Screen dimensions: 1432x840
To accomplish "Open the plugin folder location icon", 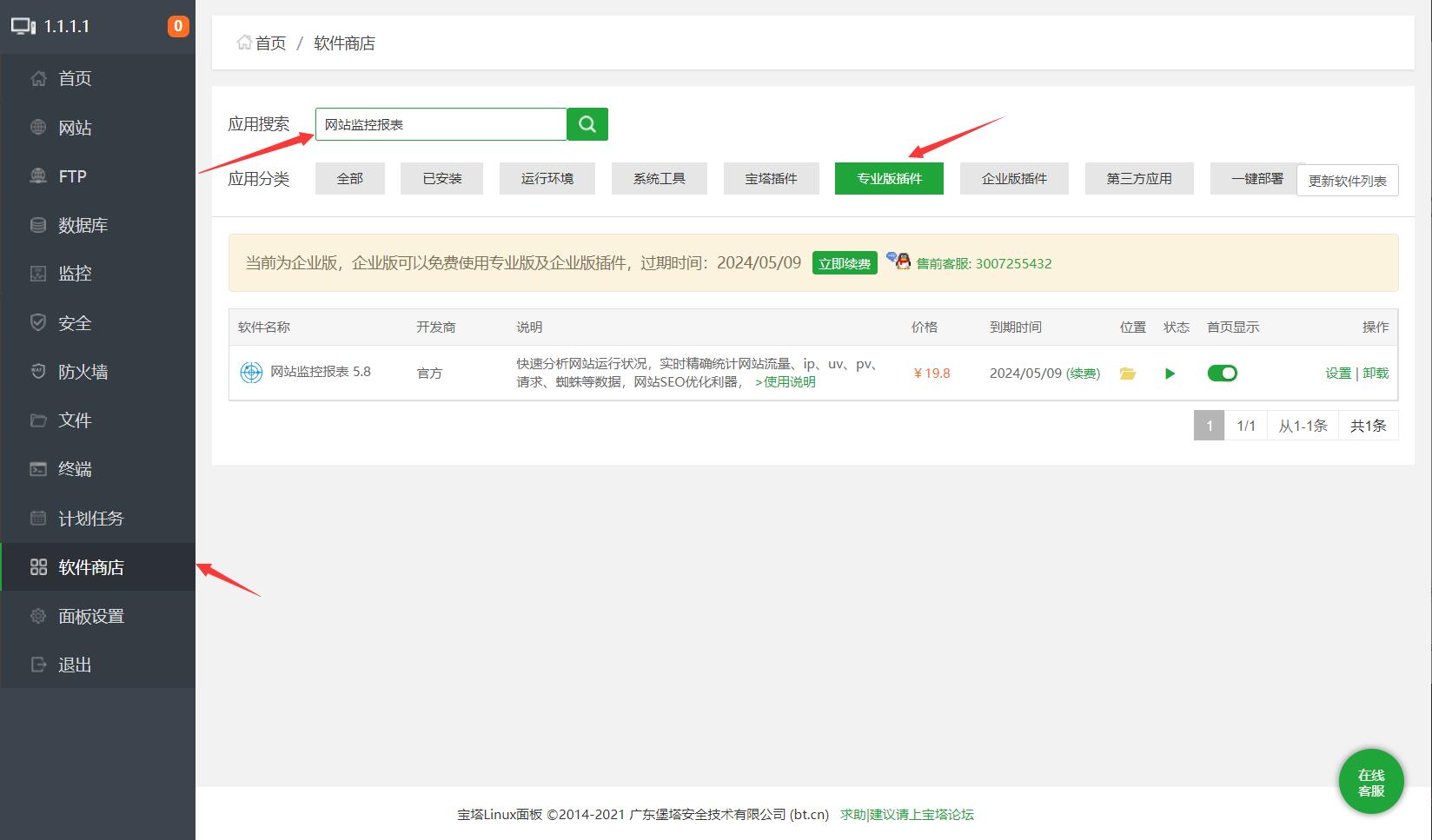I will click(x=1128, y=374).
